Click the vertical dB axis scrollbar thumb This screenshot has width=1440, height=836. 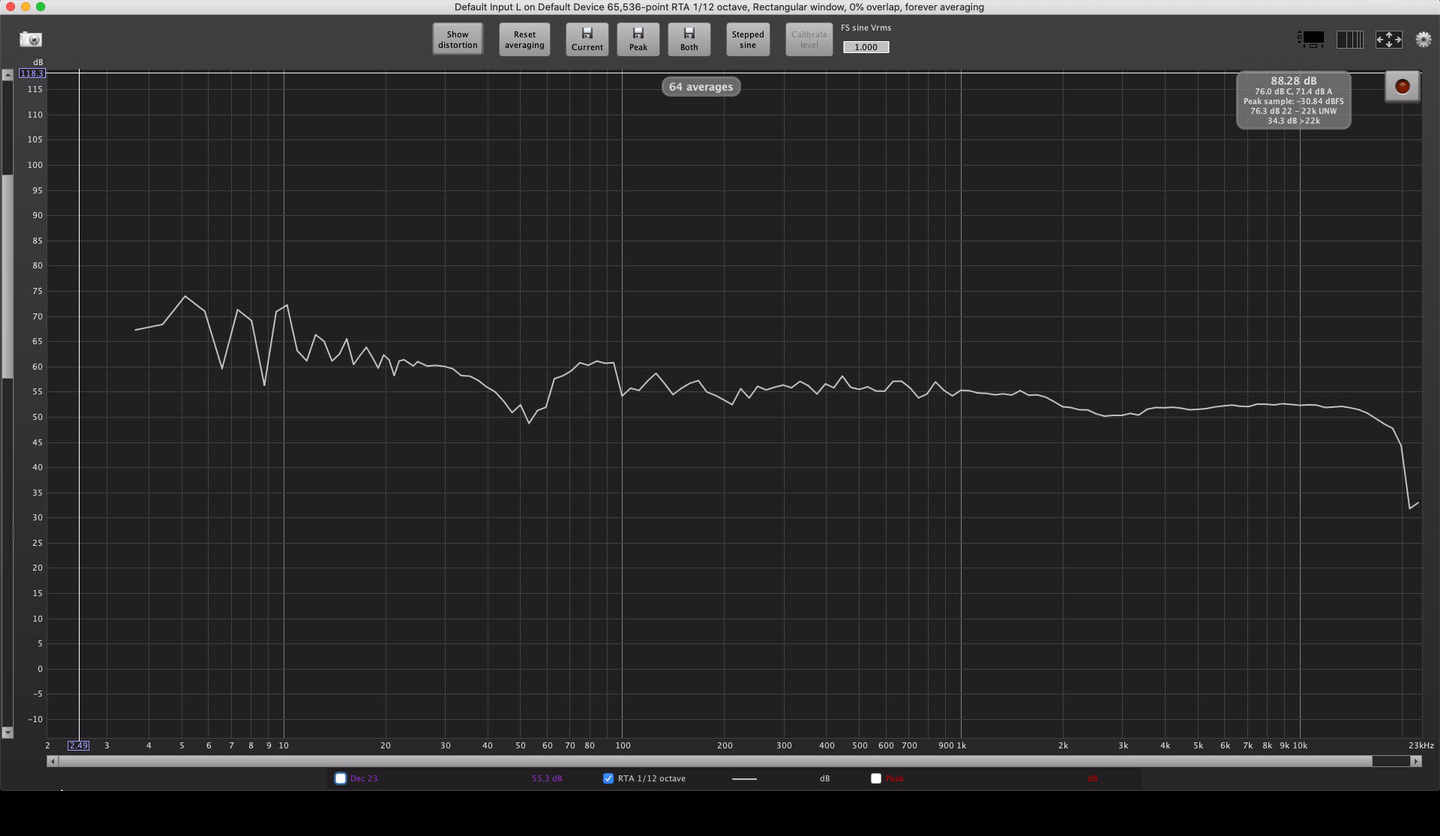coord(7,277)
